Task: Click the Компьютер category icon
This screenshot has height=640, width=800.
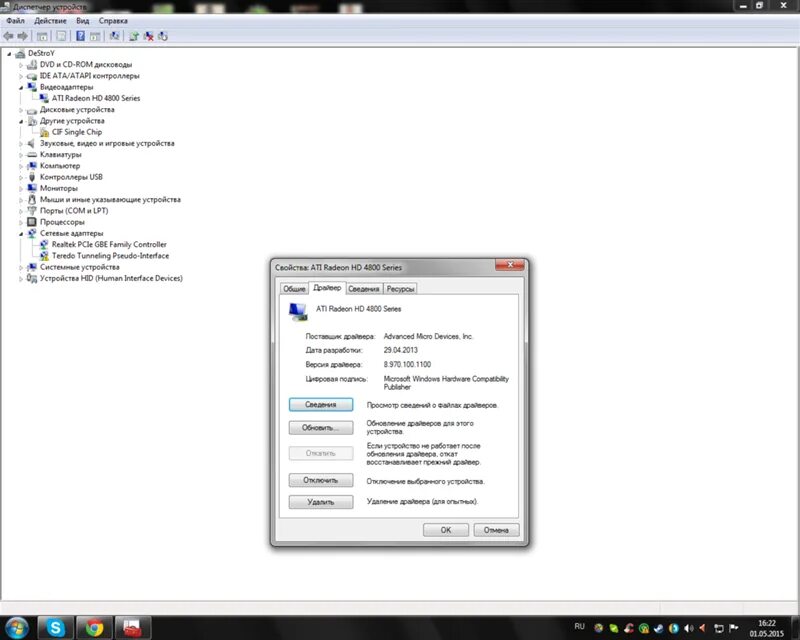Action: point(32,165)
